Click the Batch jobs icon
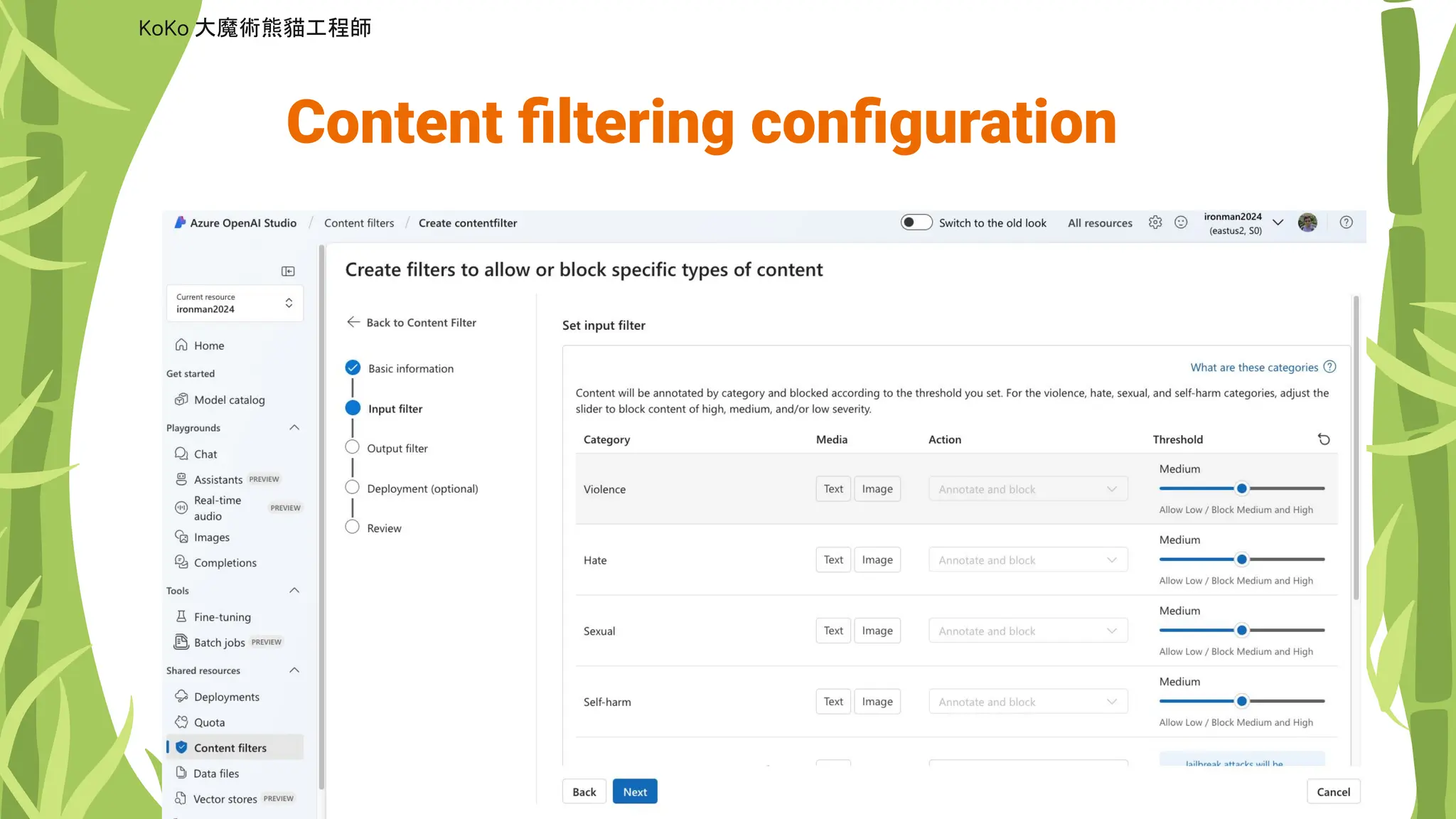Screen dimensions: 1456x819 [181, 642]
